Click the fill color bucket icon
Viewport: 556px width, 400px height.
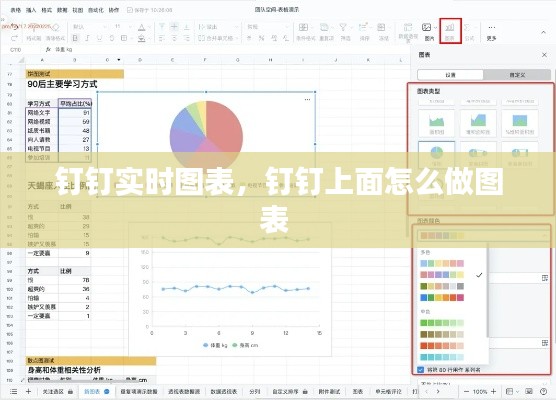141,38
